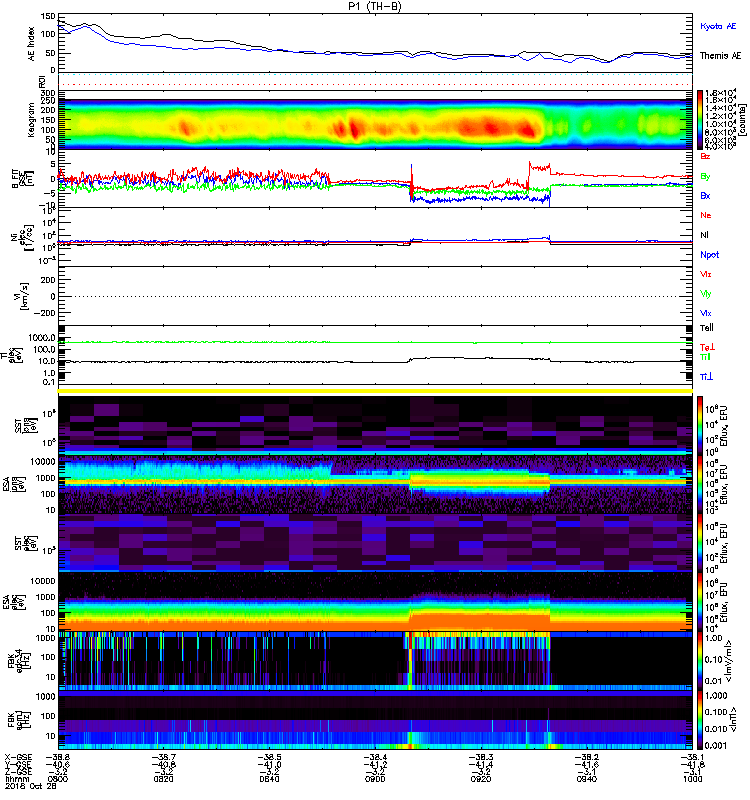The image size is (750, 800).
Task: Select the red Bz legend label
Action: (x=705, y=156)
